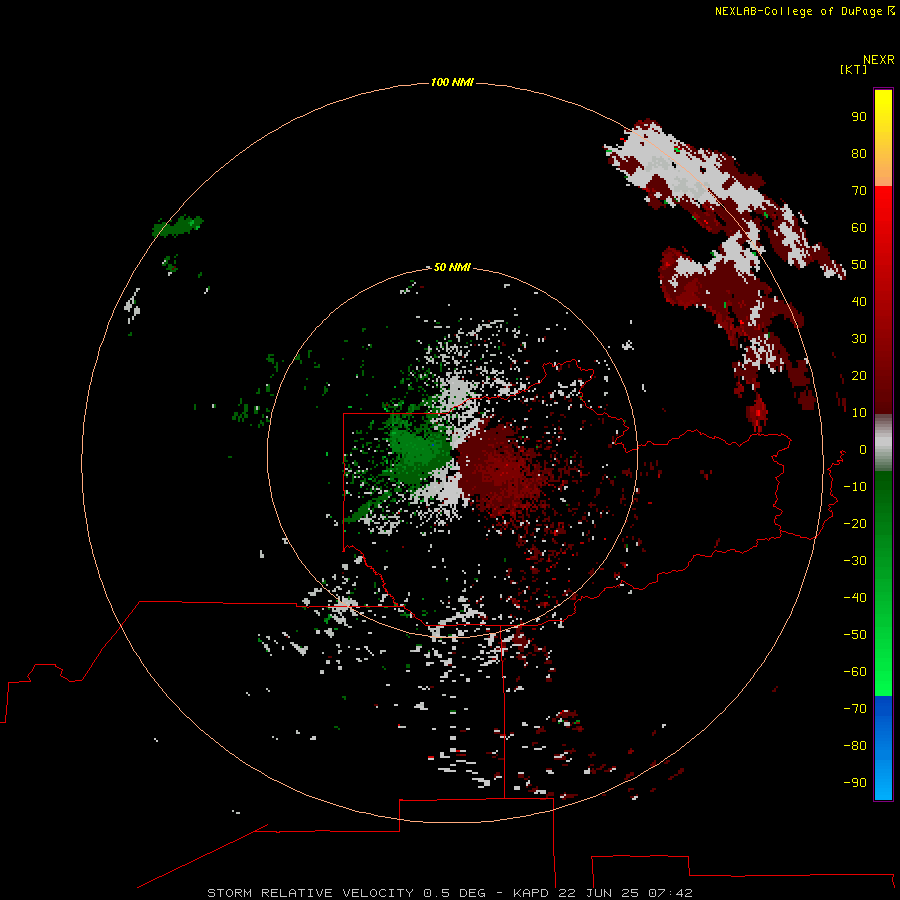Click the NEXLAB-College of DuPage label

click(x=804, y=11)
